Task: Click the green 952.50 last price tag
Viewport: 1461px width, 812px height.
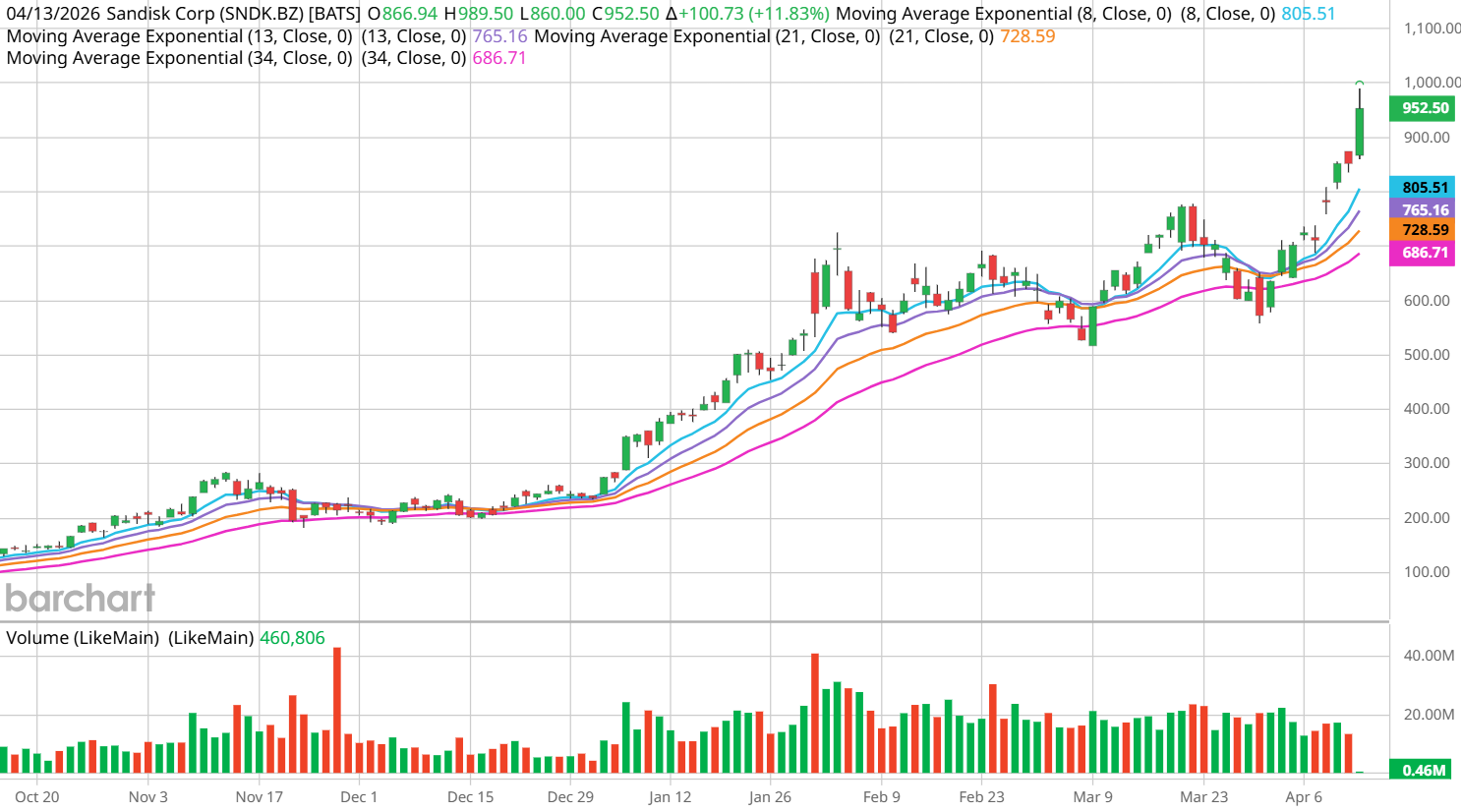Action: (x=1424, y=108)
